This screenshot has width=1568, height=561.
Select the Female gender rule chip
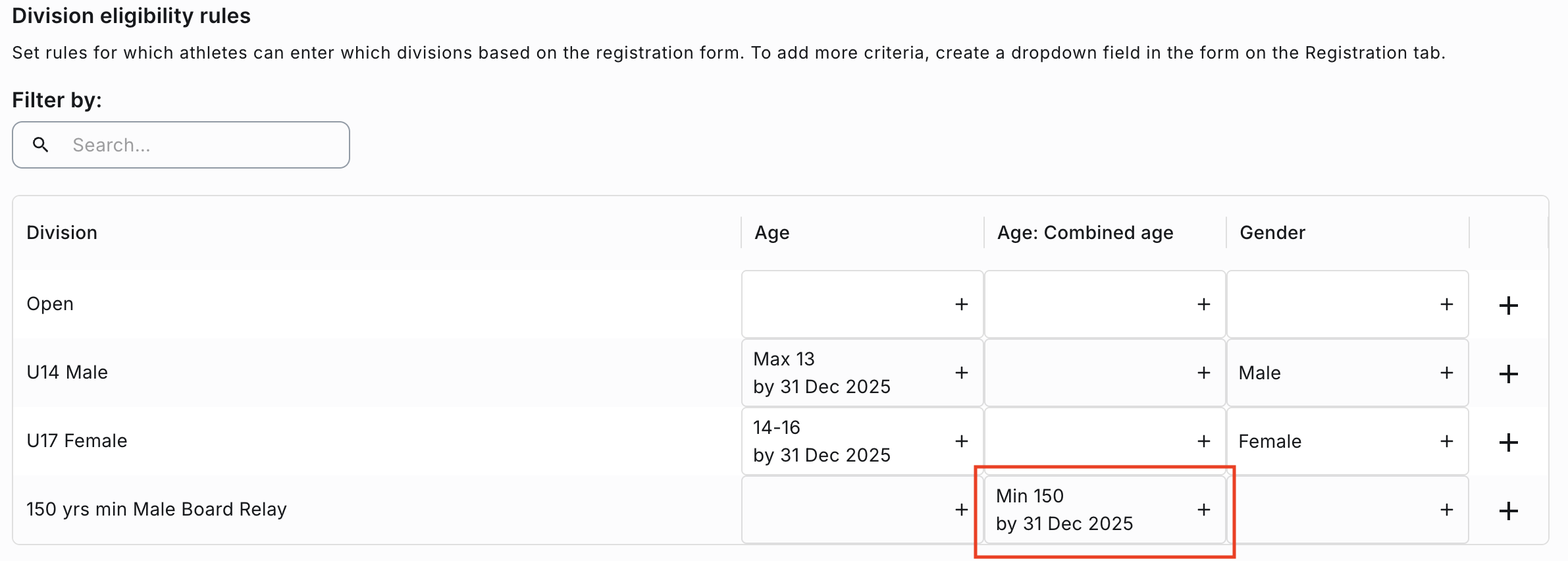click(1270, 441)
